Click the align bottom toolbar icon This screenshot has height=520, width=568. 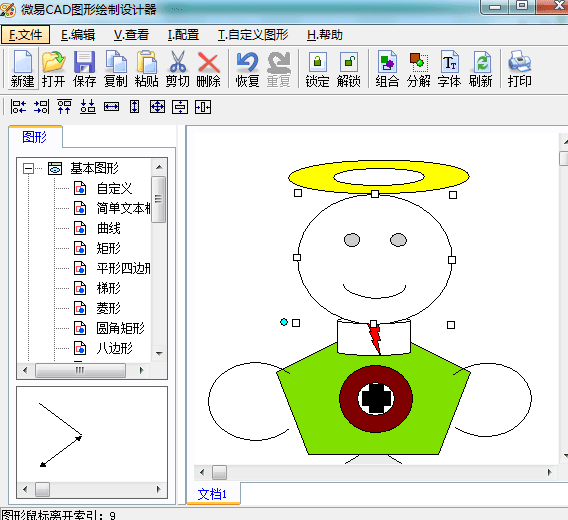pos(88,107)
